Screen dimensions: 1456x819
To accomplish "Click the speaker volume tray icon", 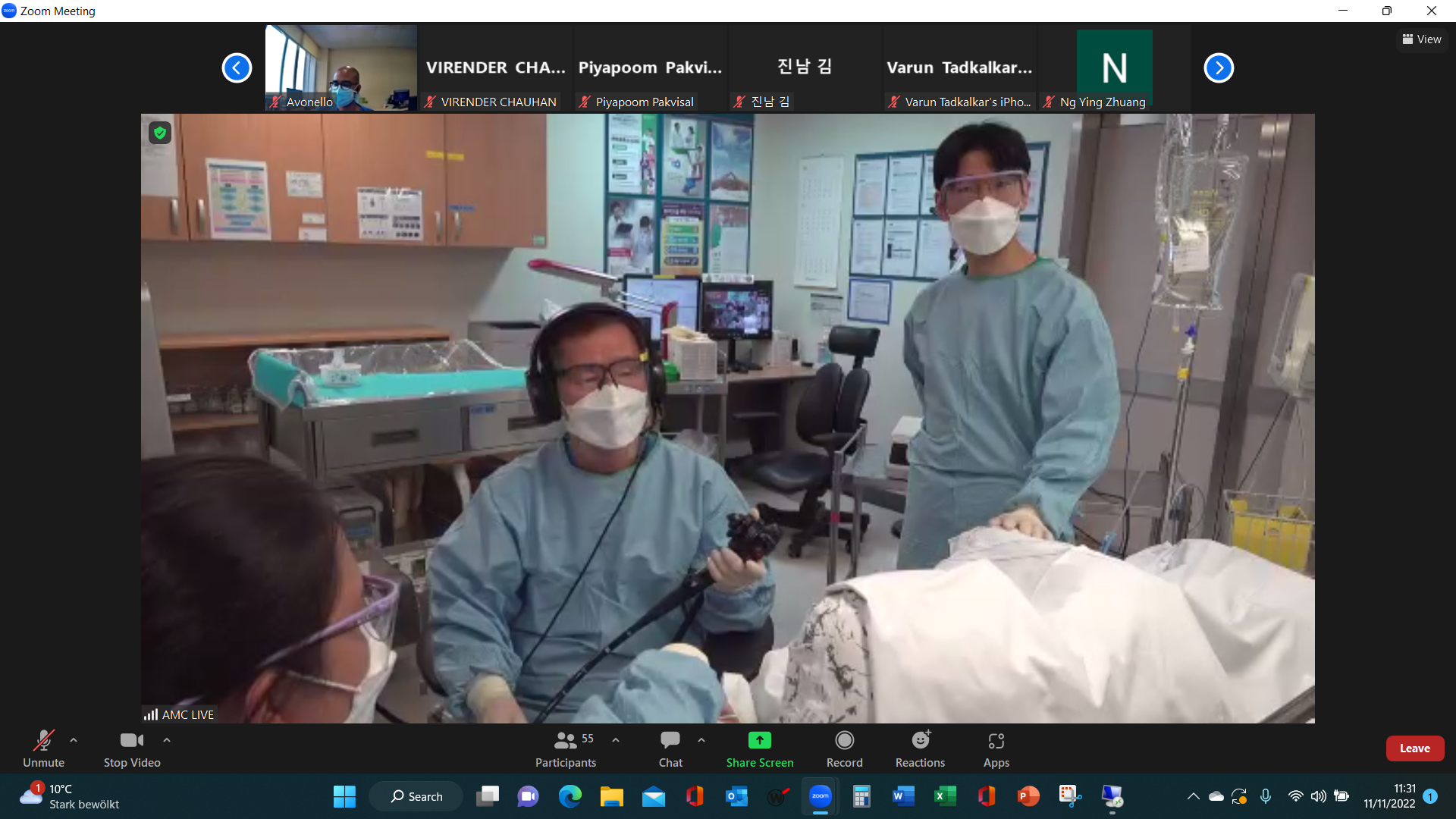I will [1318, 796].
